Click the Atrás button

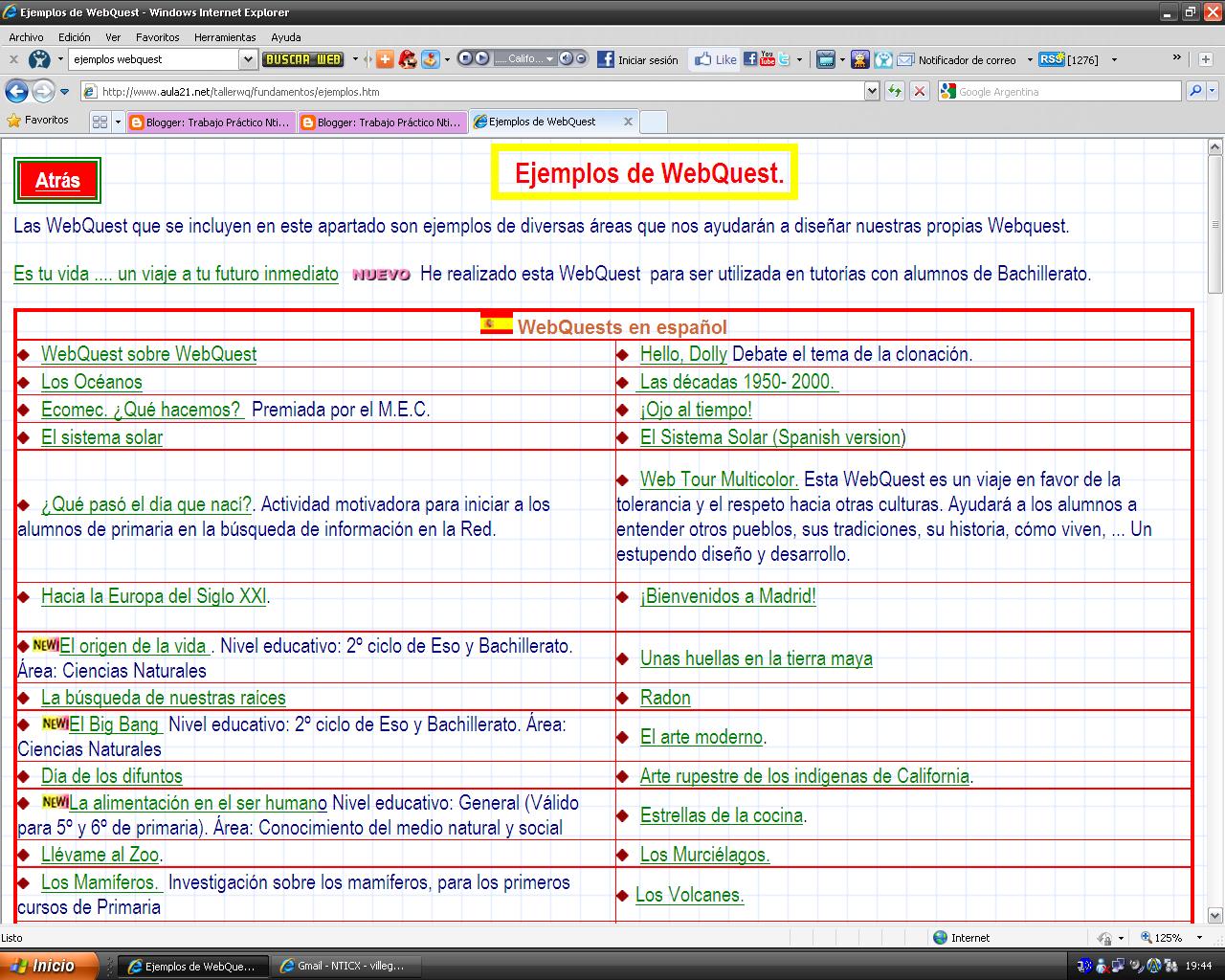tap(56, 180)
